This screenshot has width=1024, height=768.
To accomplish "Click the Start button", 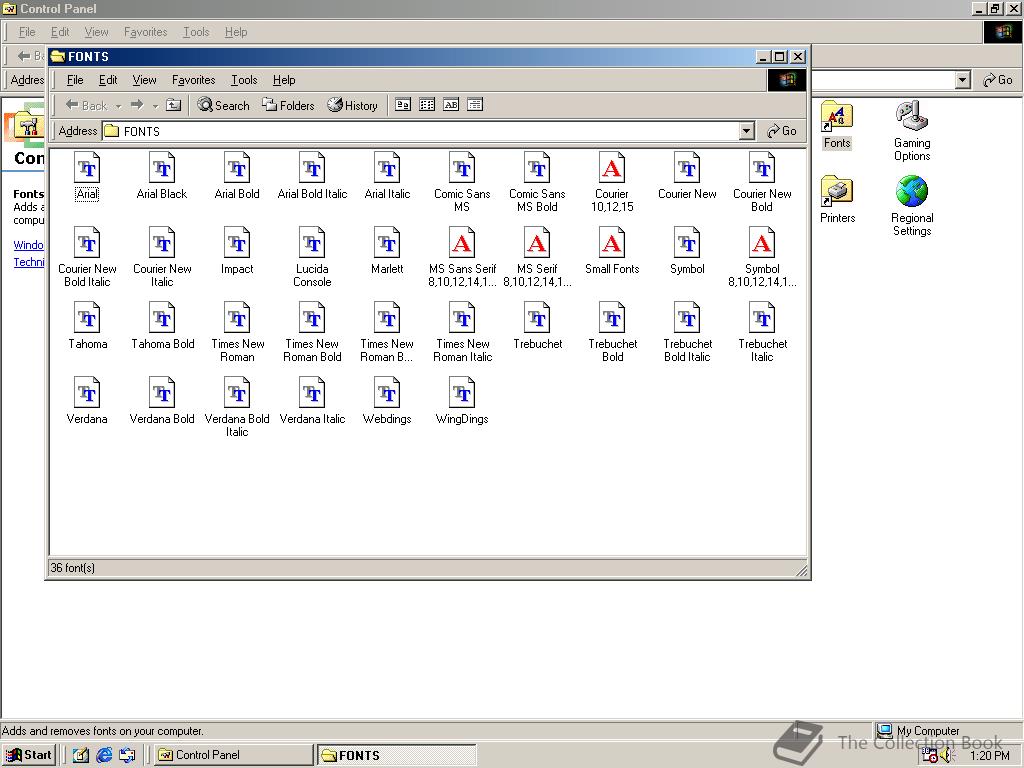I will click(28, 755).
